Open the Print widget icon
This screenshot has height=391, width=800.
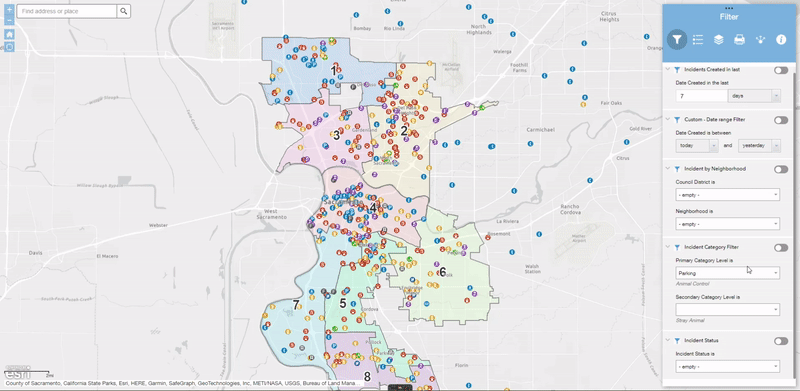(x=739, y=39)
